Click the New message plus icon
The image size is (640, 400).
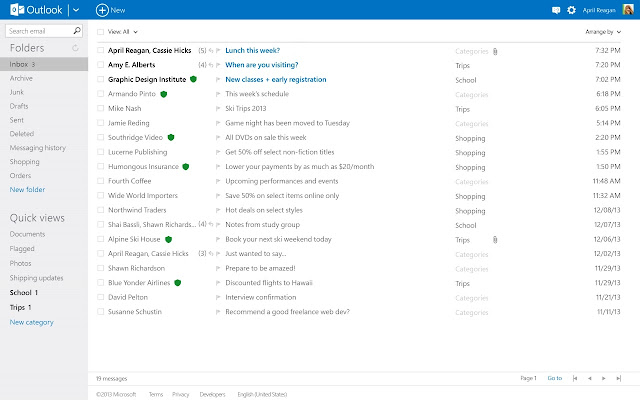(x=102, y=9)
